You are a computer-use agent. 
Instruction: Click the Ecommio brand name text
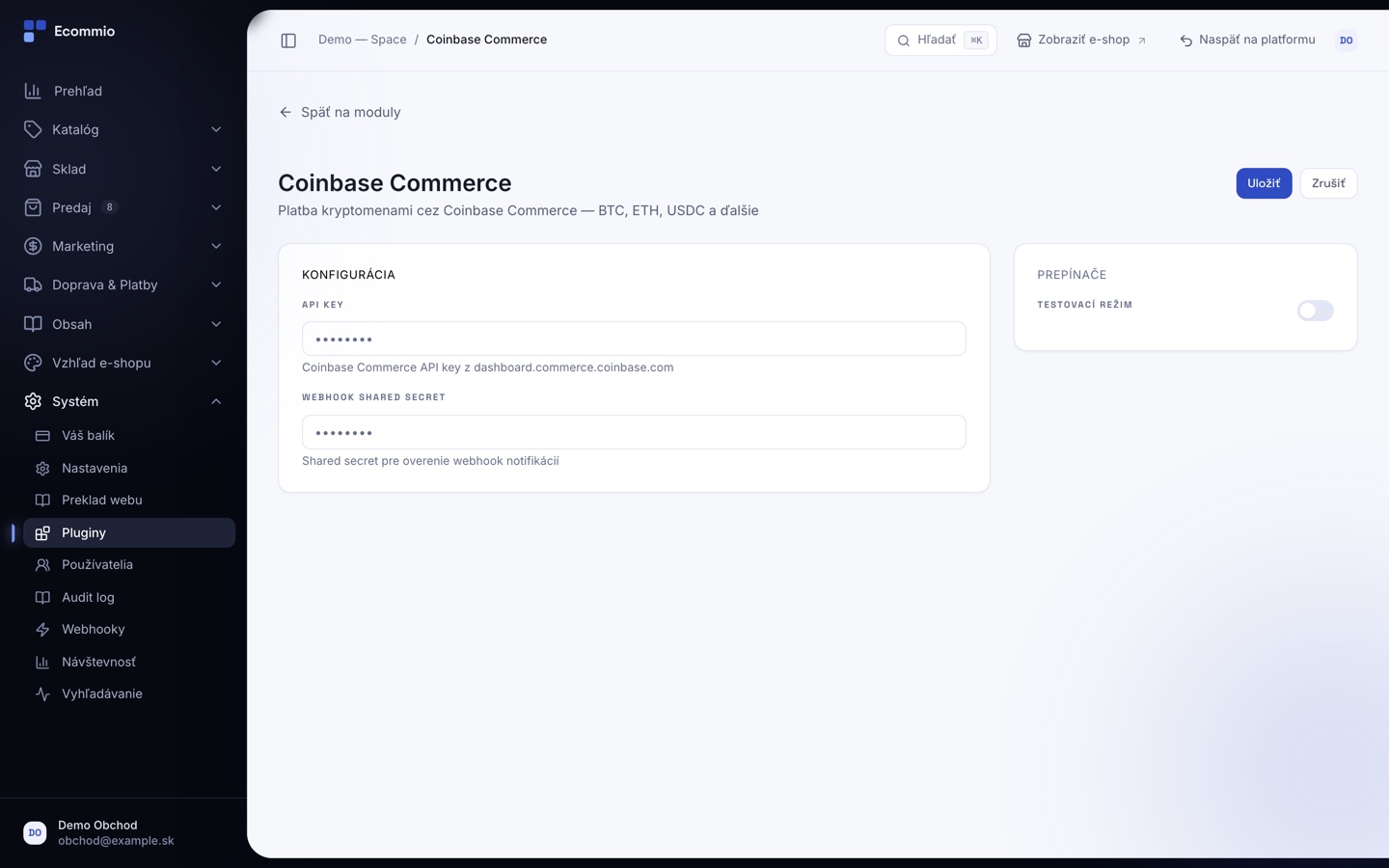point(85,31)
